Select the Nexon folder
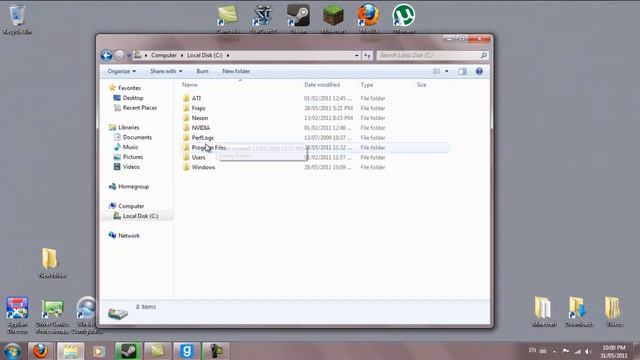This screenshot has width=640, height=360. [x=200, y=118]
